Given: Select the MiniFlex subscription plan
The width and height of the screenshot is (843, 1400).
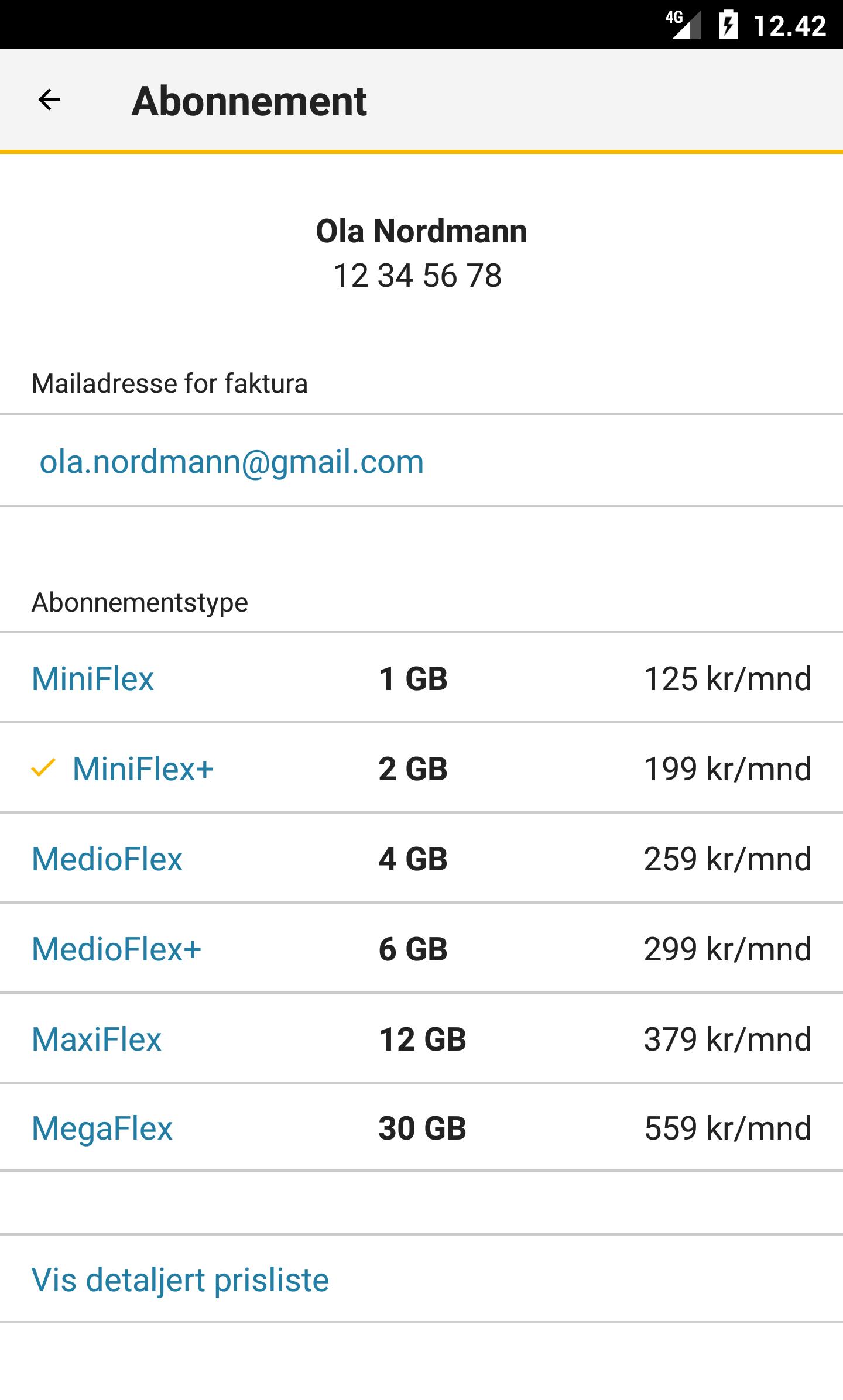Looking at the screenshot, I should tap(421, 678).
